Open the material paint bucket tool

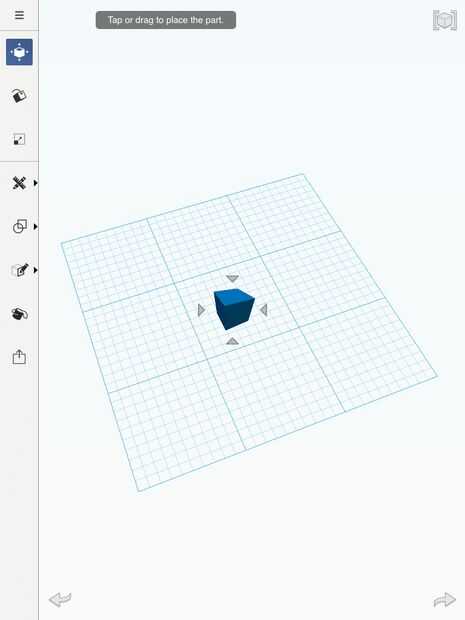(19, 314)
